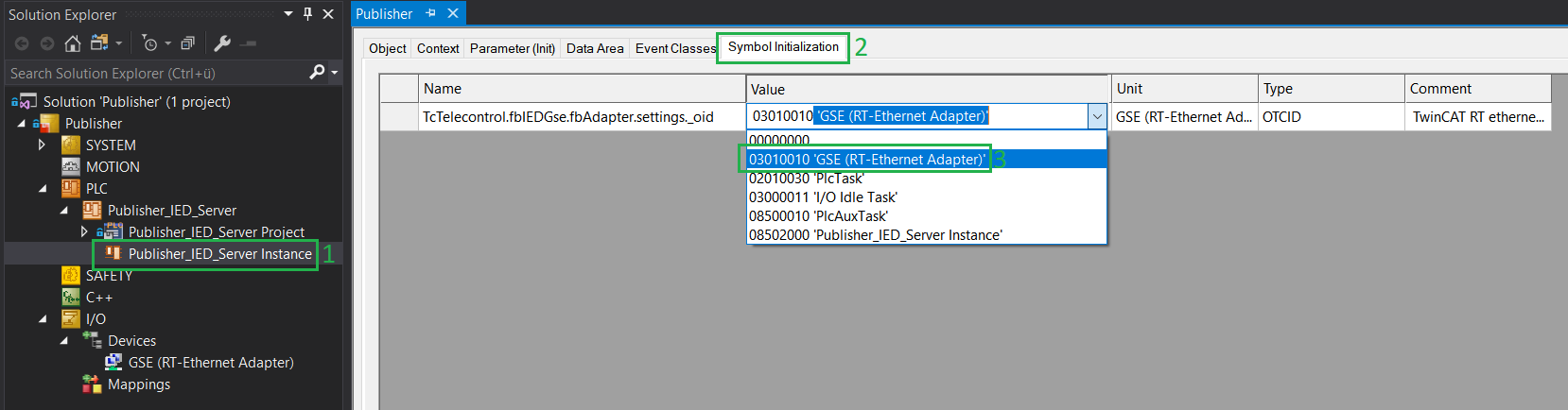Select Solution 'Publisher' root node
This screenshot has width=1568, height=410.
click(136, 101)
